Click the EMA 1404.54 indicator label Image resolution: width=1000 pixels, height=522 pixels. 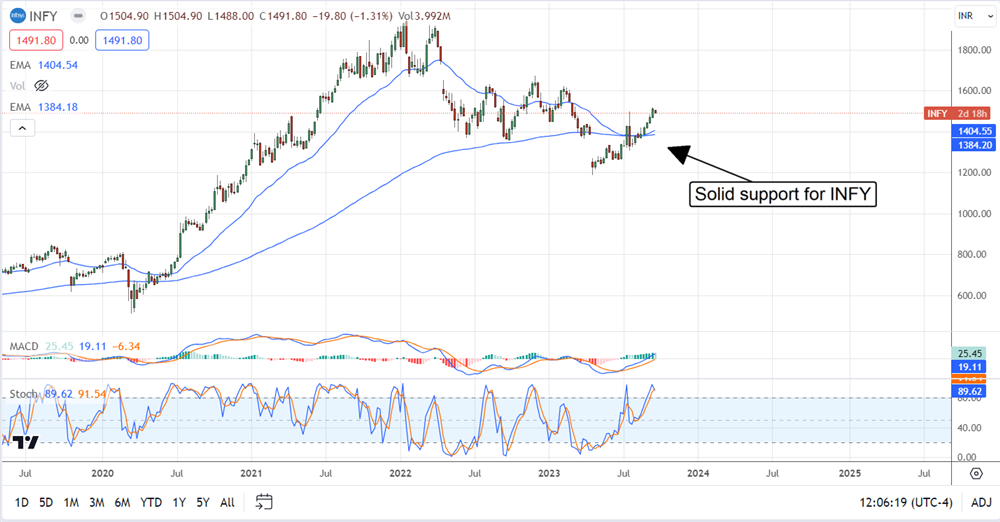tap(44, 65)
